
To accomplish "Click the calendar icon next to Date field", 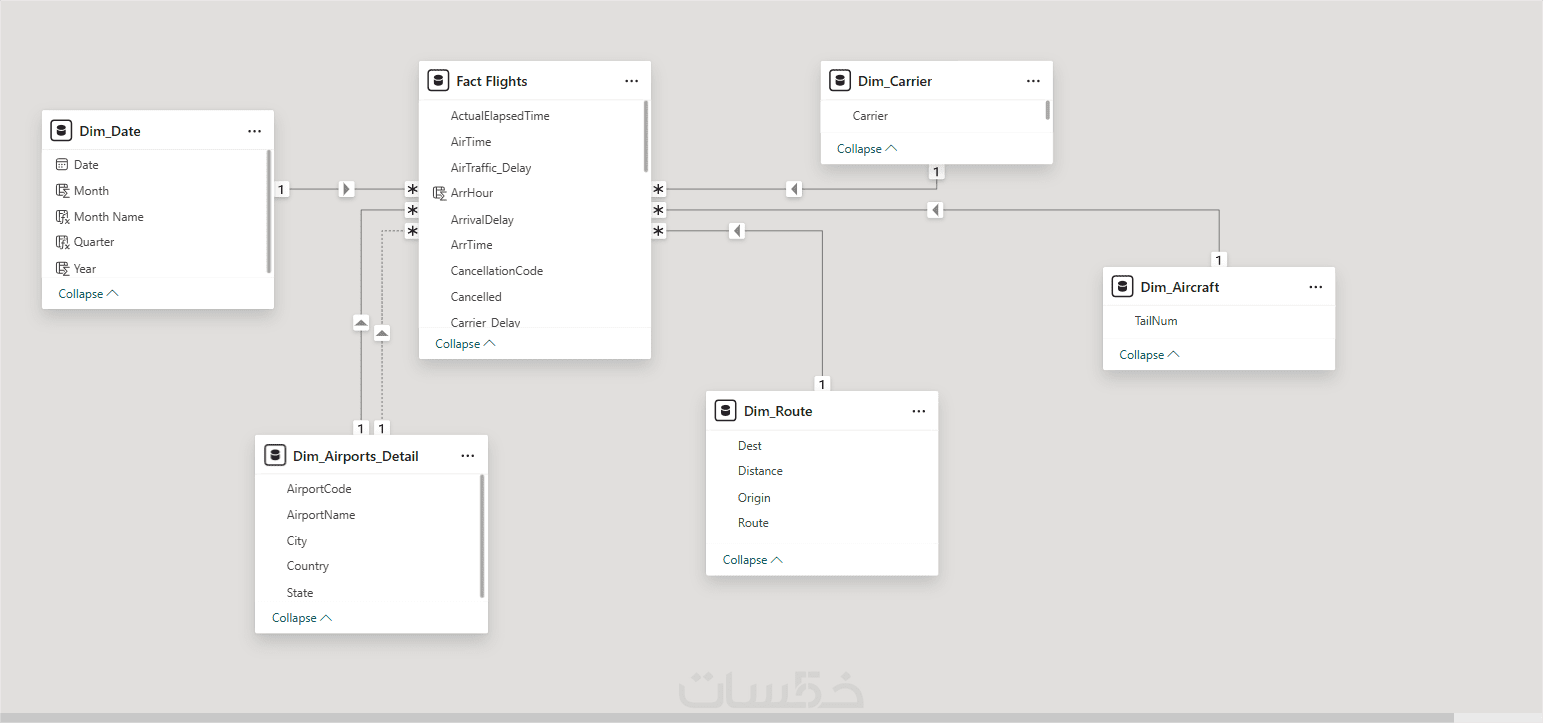I will click(x=62, y=165).
